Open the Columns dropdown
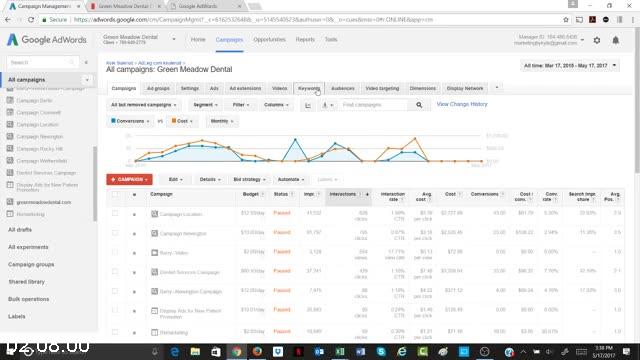The image size is (640, 360). 276,105
